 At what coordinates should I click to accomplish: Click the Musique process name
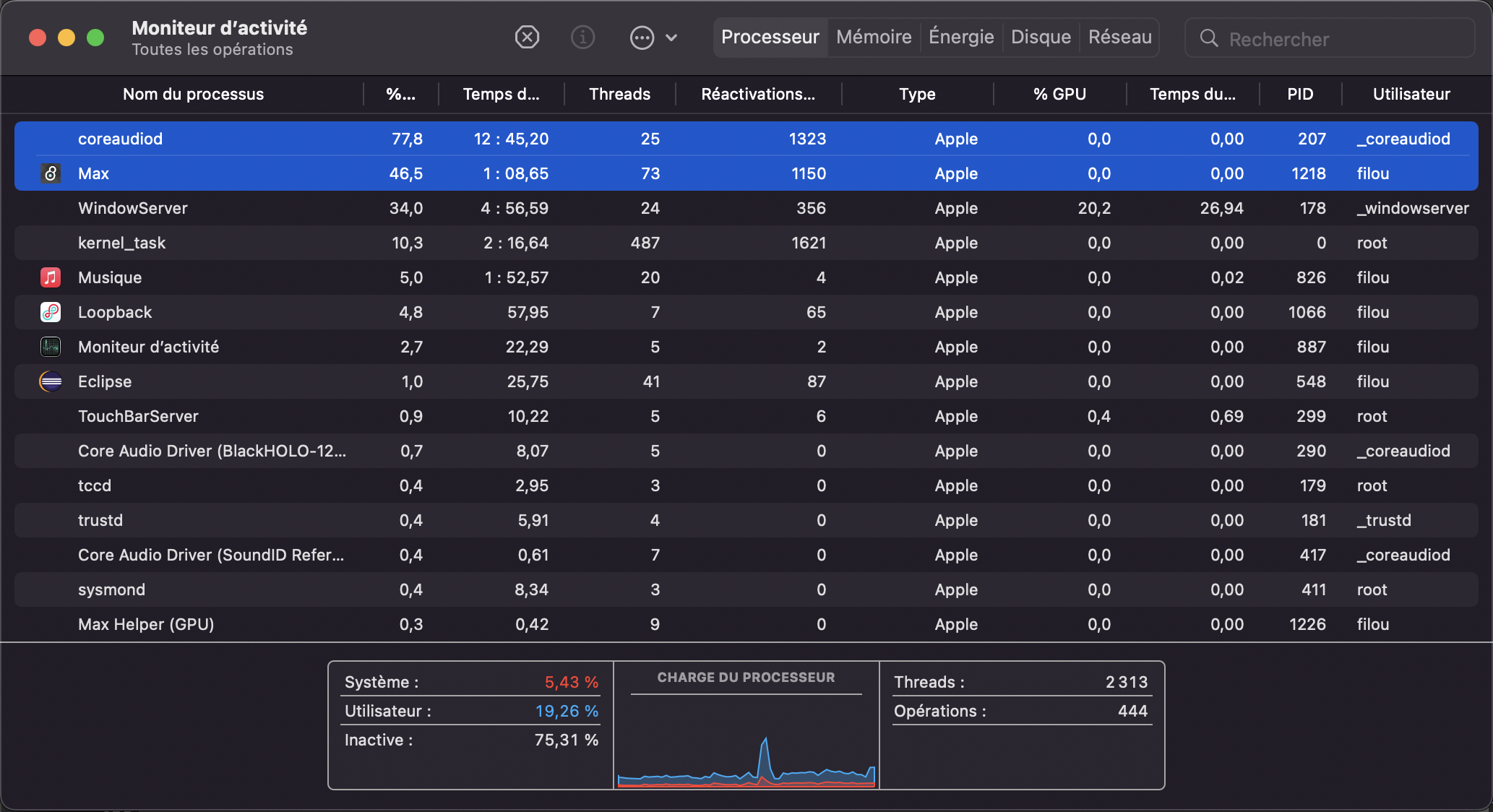click(110, 277)
